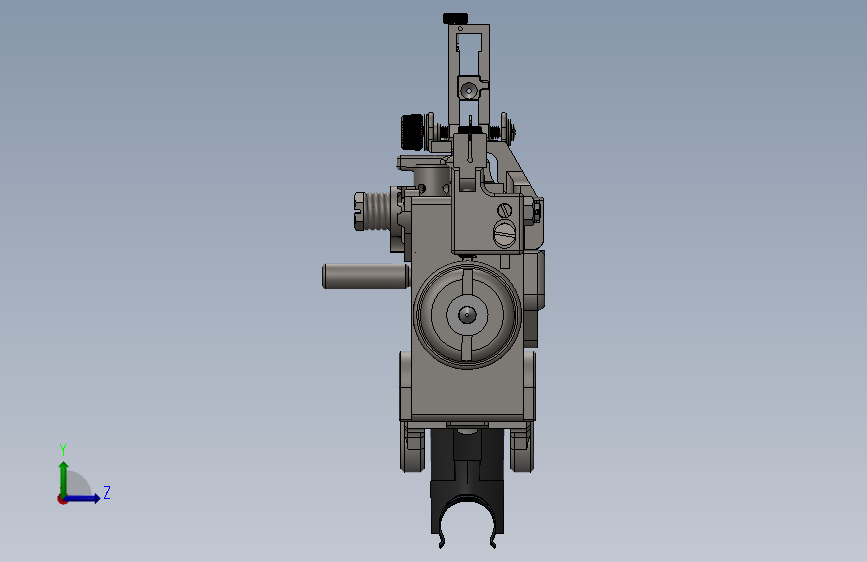
Task: Select the large slotted screw head on the housing
Action: [x=504, y=233]
